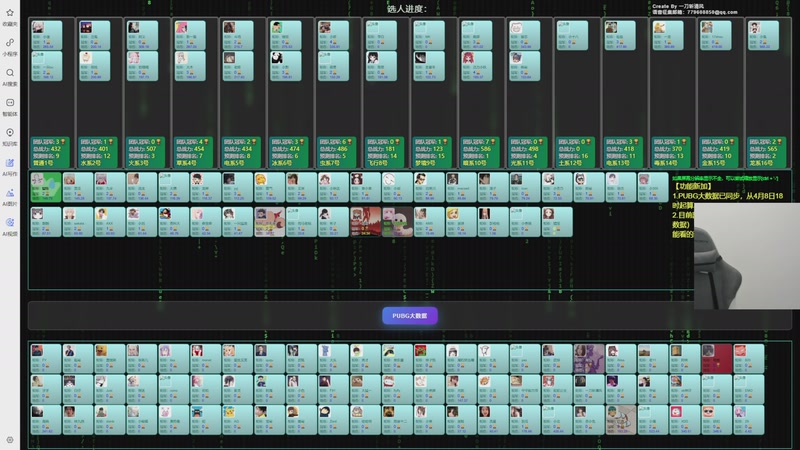
Task: Select the only player card in 毒系14号
Action: [668, 35]
